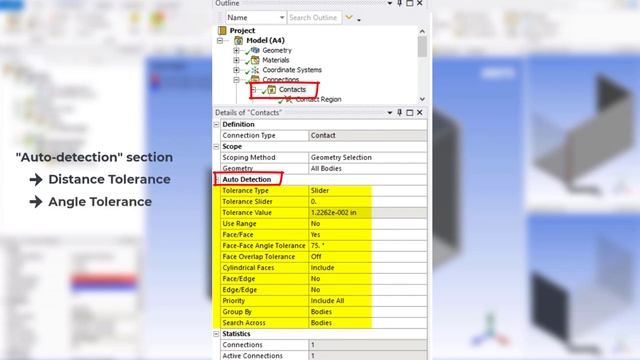Click the "Cylindrical Faces" property label
The image size is (640, 360).
[x=248, y=268]
